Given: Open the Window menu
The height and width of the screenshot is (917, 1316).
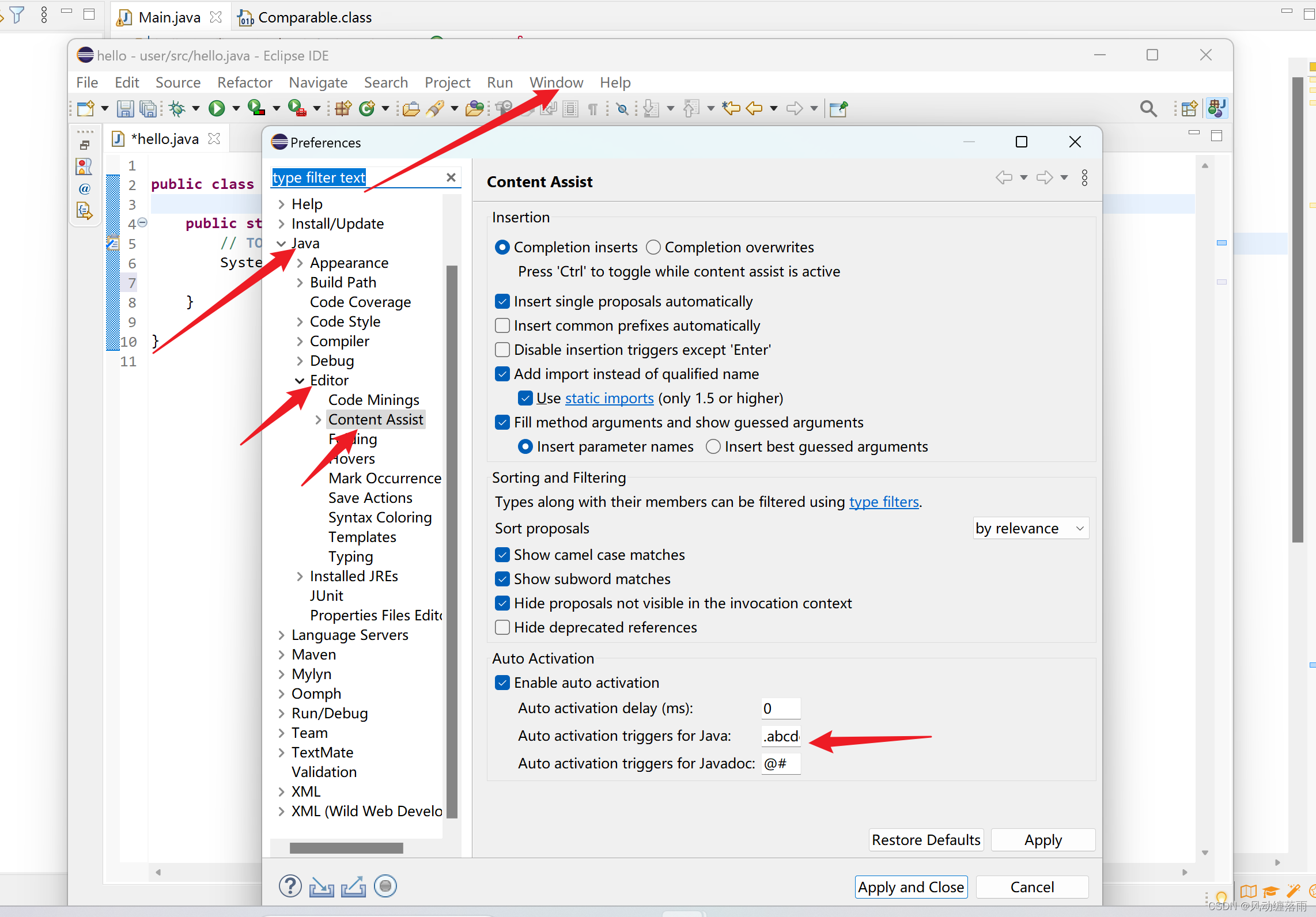Looking at the screenshot, I should (556, 82).
